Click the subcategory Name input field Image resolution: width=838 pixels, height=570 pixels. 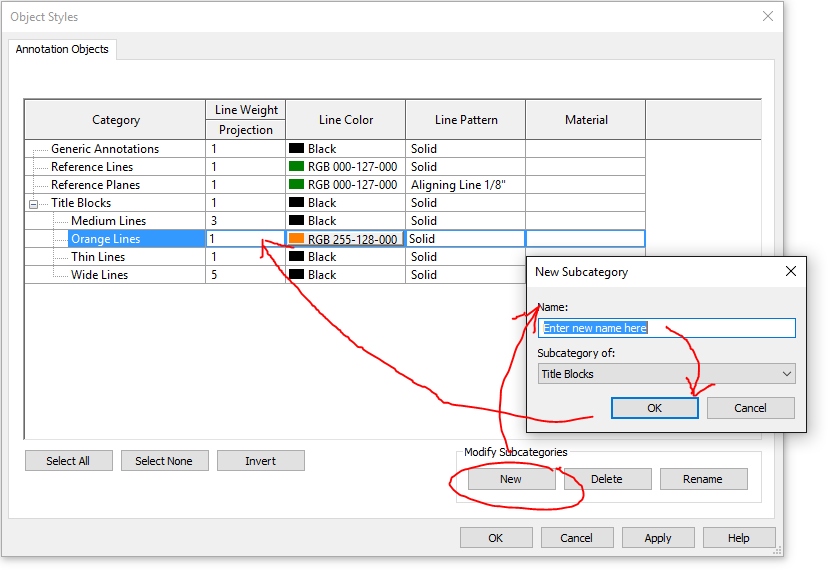666,328
